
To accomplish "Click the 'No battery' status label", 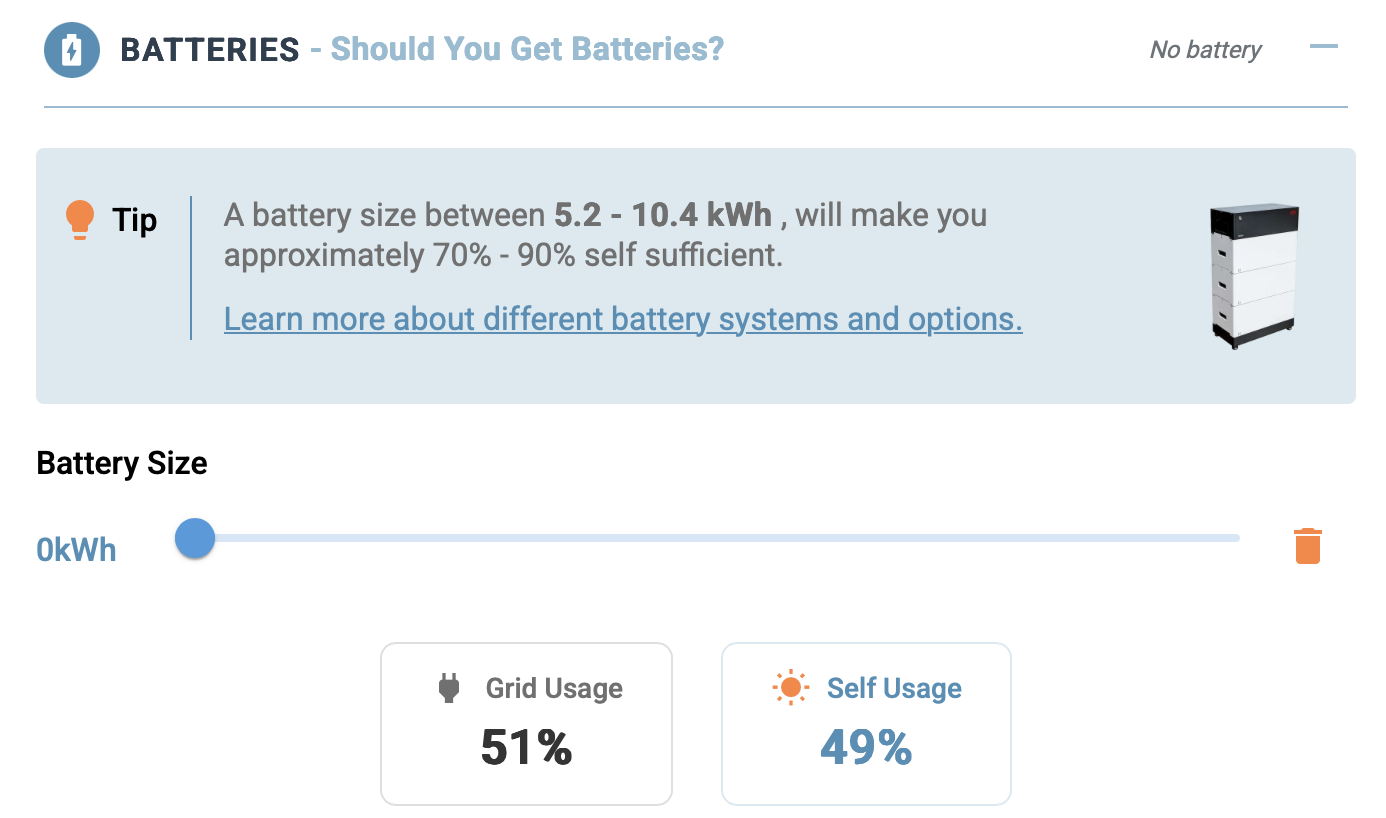I will click(1205, 49).
